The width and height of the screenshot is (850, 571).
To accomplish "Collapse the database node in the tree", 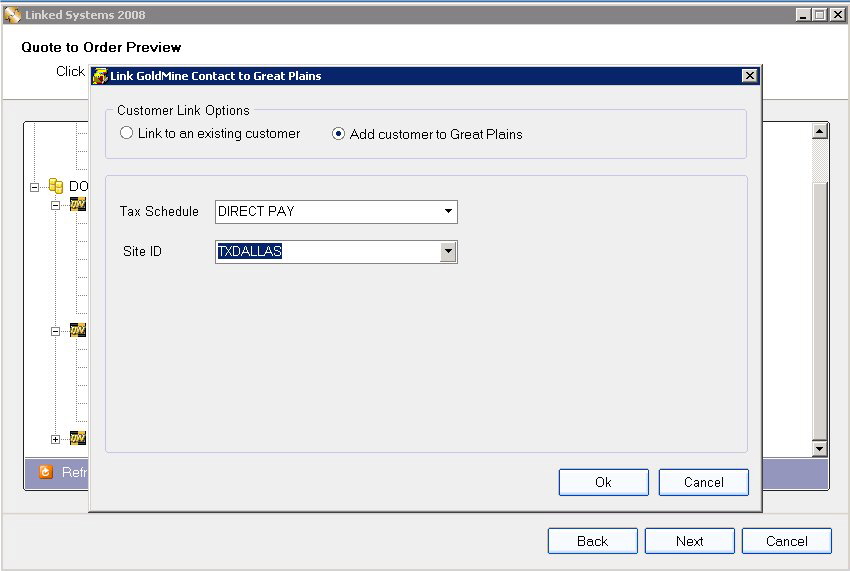I will coord(35,188).
